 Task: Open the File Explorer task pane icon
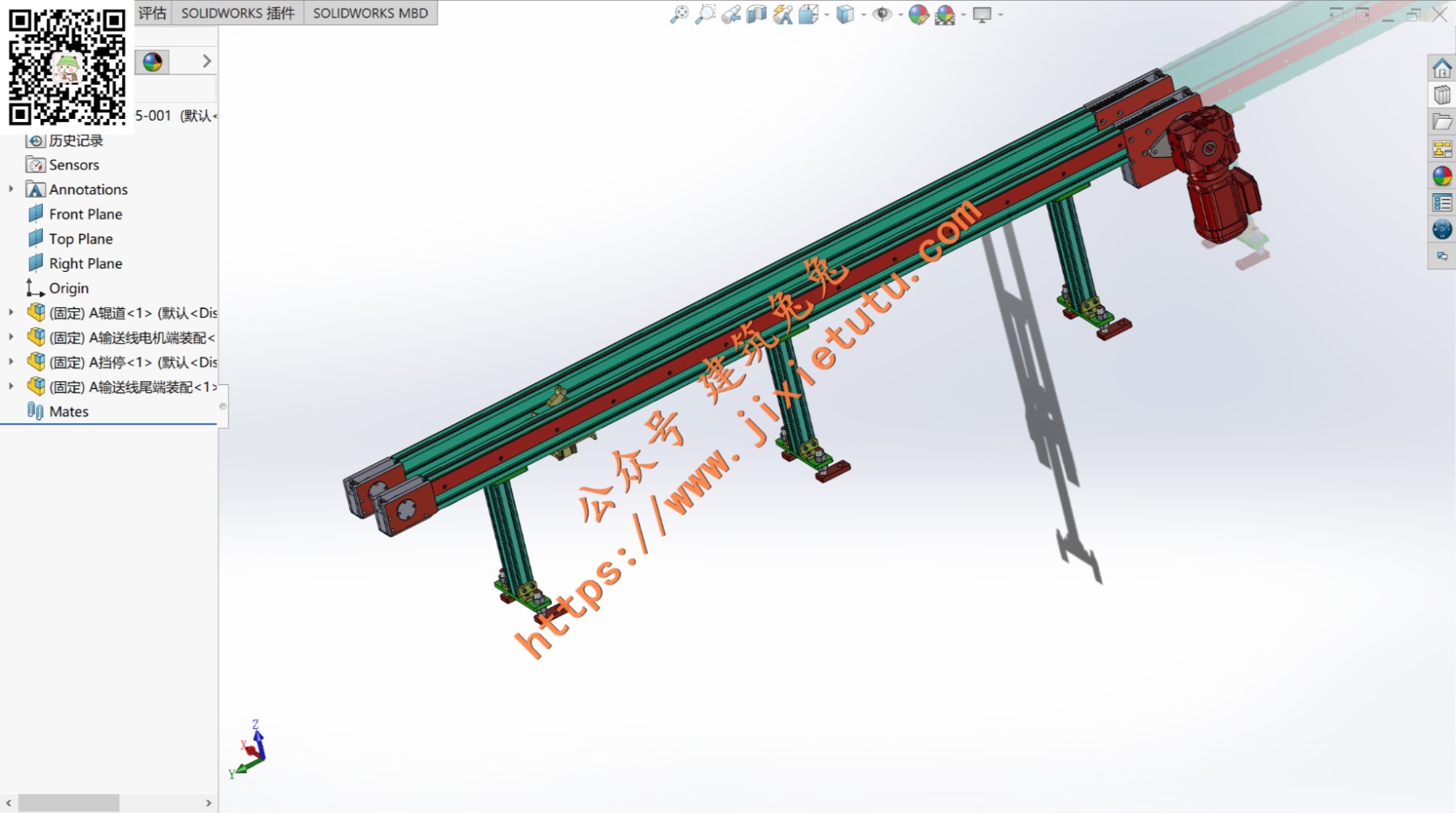point(1441,122)
